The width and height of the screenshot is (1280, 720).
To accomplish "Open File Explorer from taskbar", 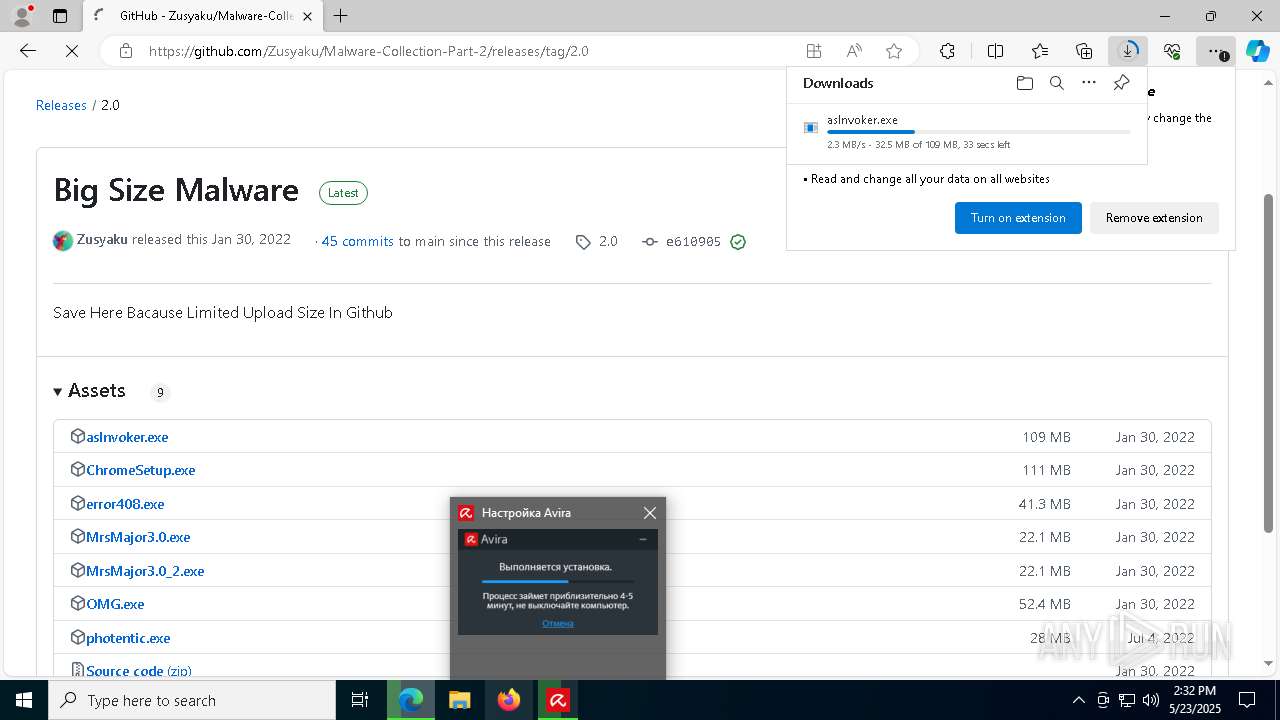I will tap(460, 700).
